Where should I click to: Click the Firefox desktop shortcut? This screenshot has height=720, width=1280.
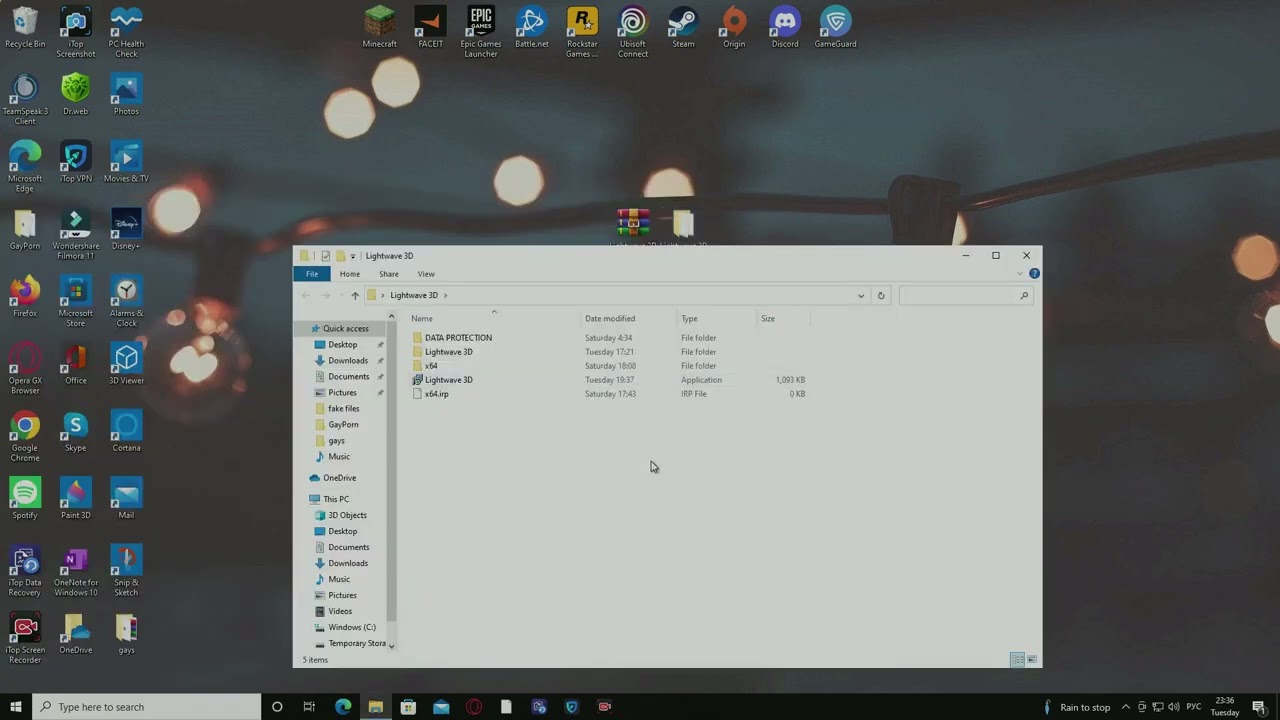[x=25, y=297]
